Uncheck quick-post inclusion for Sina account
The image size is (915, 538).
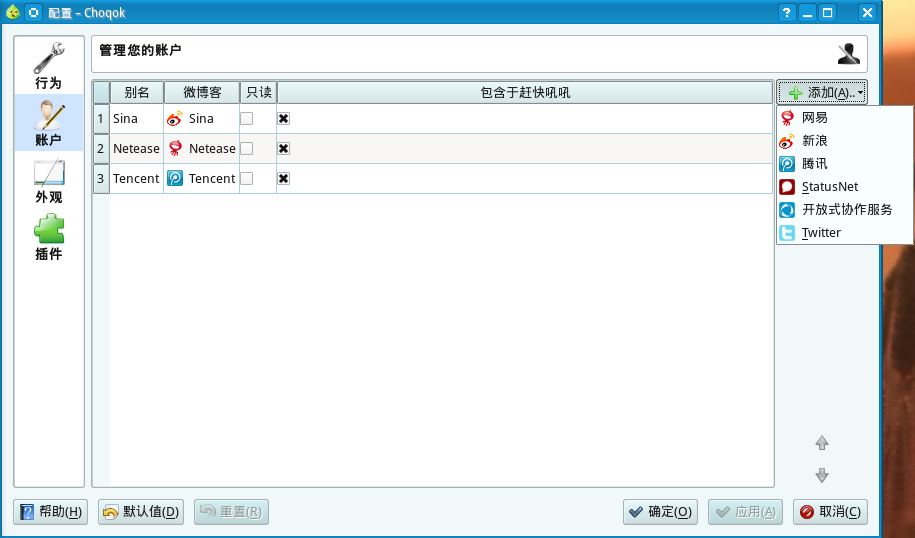click(x=284, y=118)
